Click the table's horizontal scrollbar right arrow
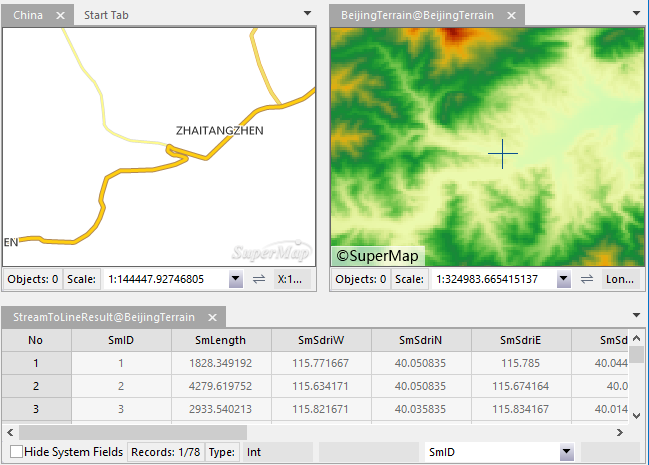The image size is (649, 465). pyautogui.click(x=622, y=432)
